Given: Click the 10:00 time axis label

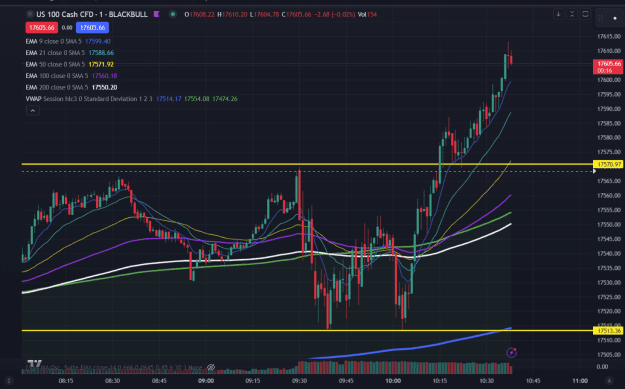Looking at the screenshot, I should point(393,381).
